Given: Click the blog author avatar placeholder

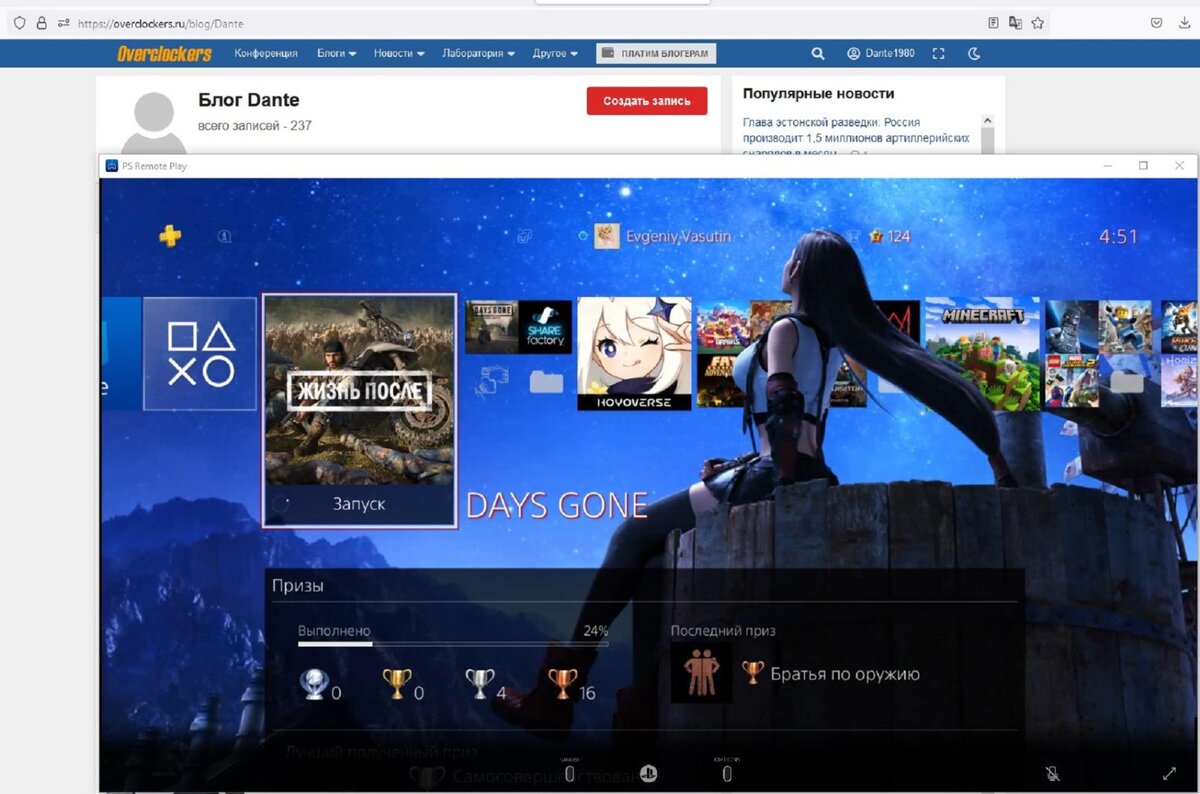Looking at the screenshot, I should pos(153,122).
